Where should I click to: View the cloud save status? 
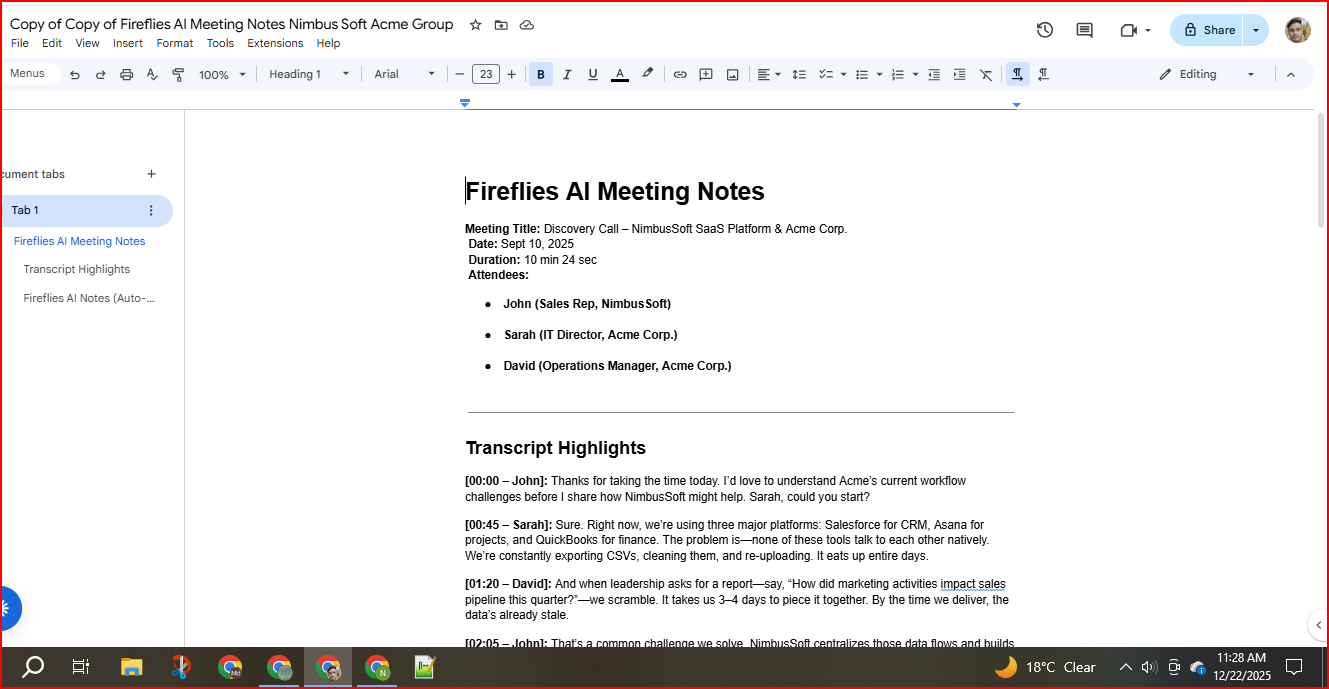pos(527,25)
